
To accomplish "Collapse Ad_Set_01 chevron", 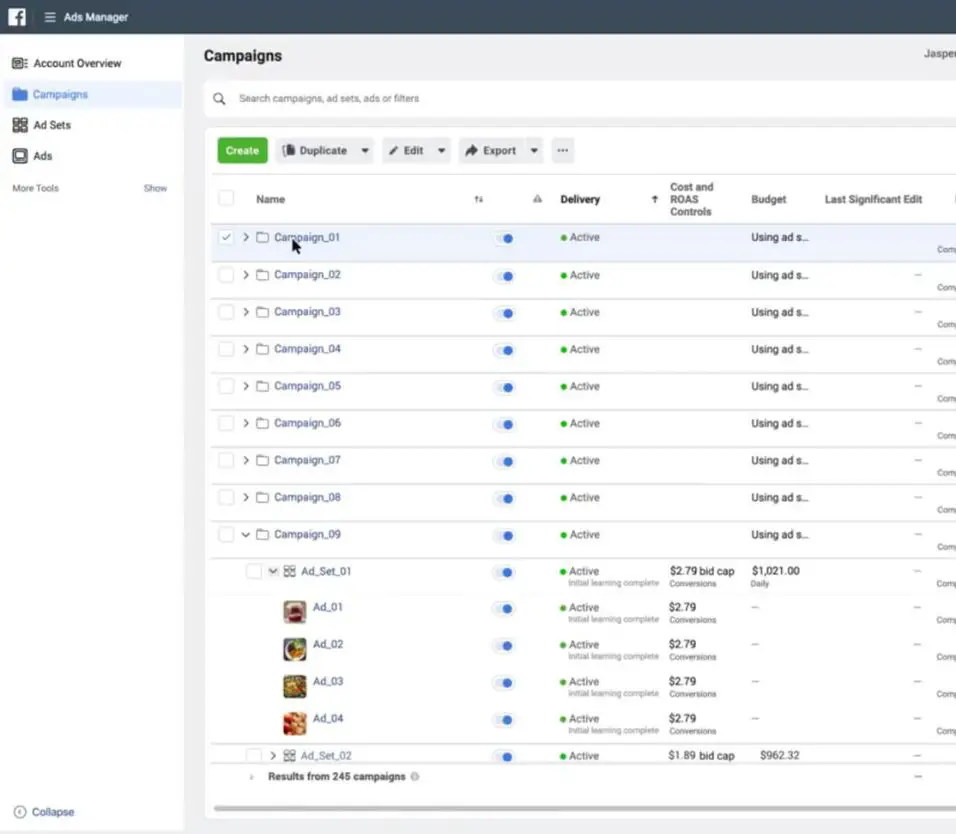I will (273, 571).
